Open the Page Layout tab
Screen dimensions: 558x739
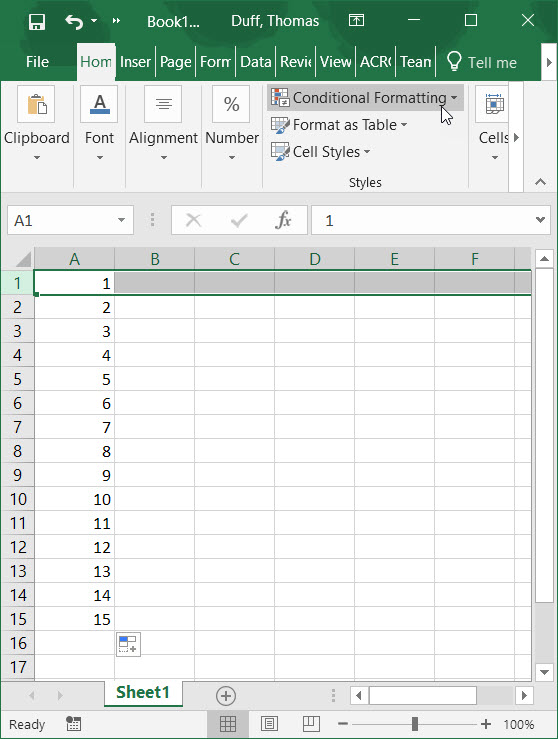click(175, 62)
